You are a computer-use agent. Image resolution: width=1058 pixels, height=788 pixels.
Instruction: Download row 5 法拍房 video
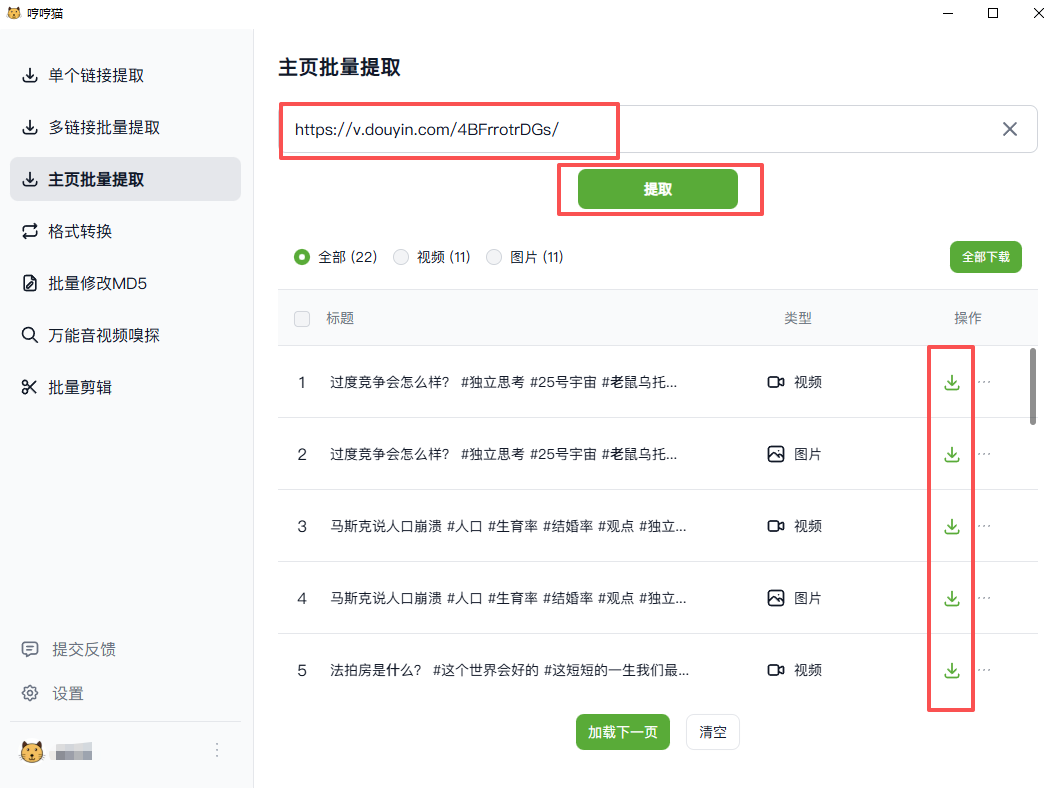tap(952, 670)
